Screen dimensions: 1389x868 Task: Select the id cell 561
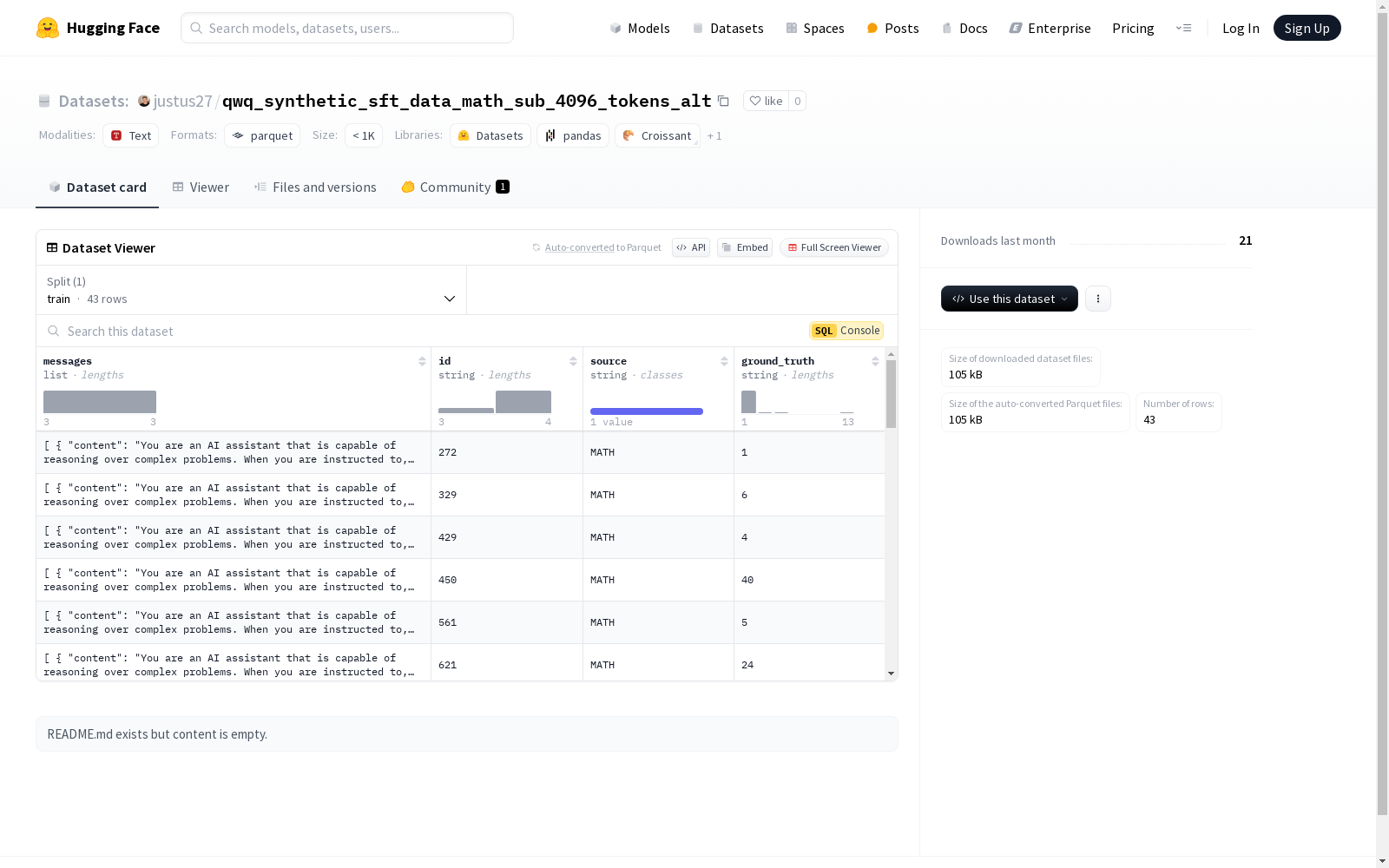[507, 622]
